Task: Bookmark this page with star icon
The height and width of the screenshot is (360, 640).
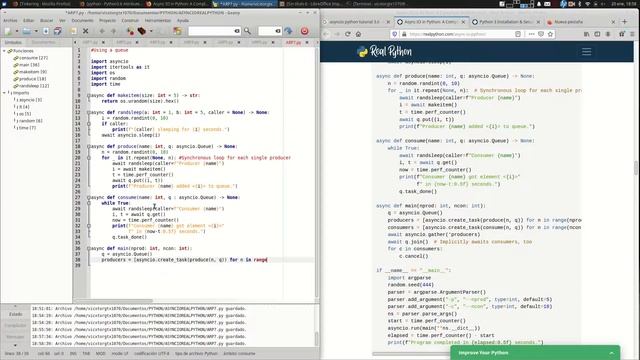Action: click(550, 34)
